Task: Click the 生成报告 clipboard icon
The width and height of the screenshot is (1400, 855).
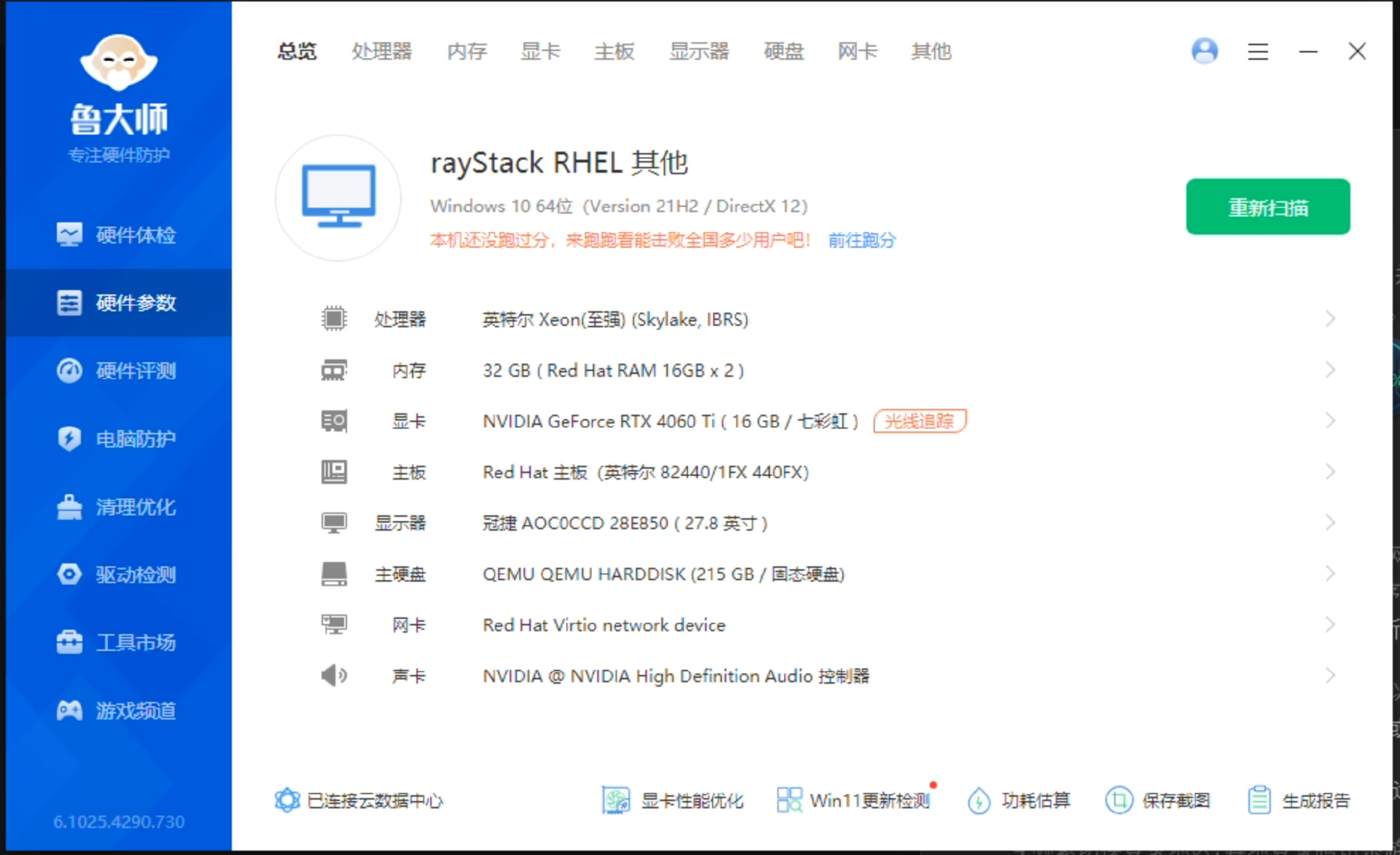Action: [1259, 800]
